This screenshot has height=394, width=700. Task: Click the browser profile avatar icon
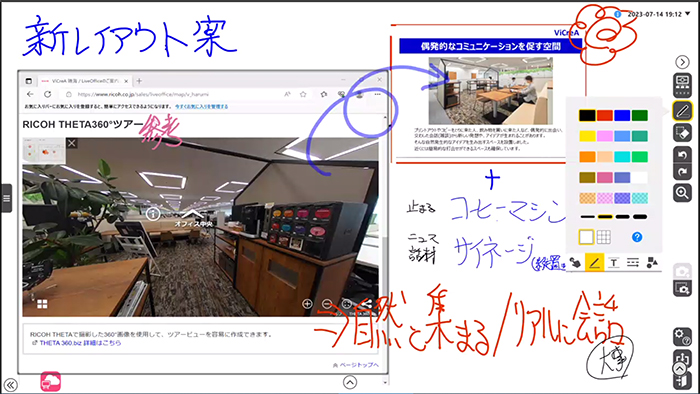point(359,94)
